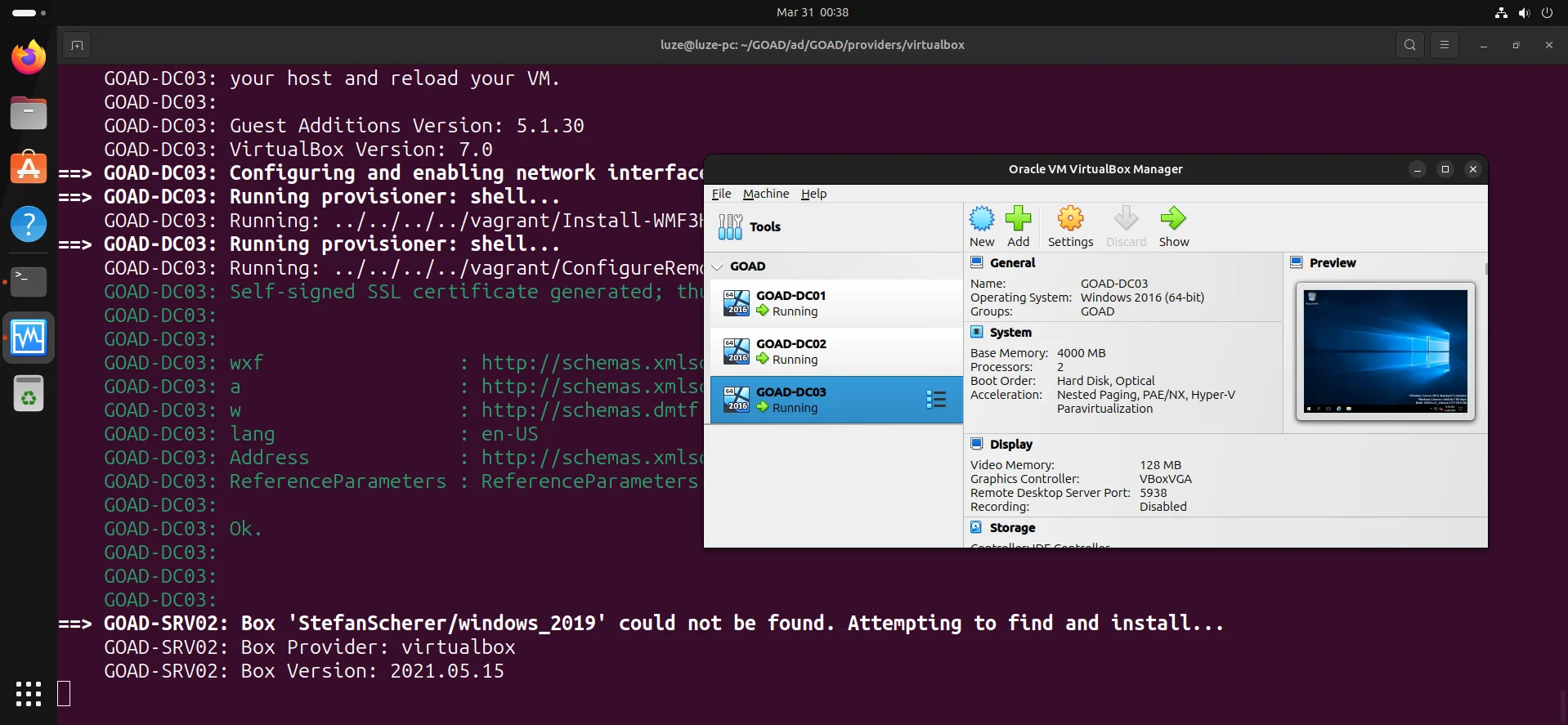Select the Tools icon in sidebar
Image resolution: width=1568 pixels, height=725 pixels.
pos(730,227)
